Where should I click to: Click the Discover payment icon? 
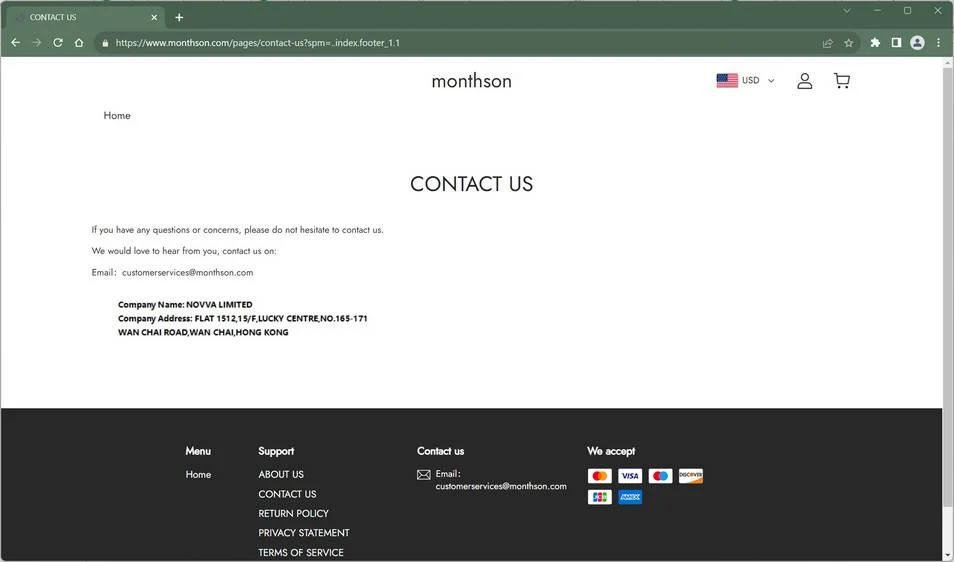(x=691, y=476)
